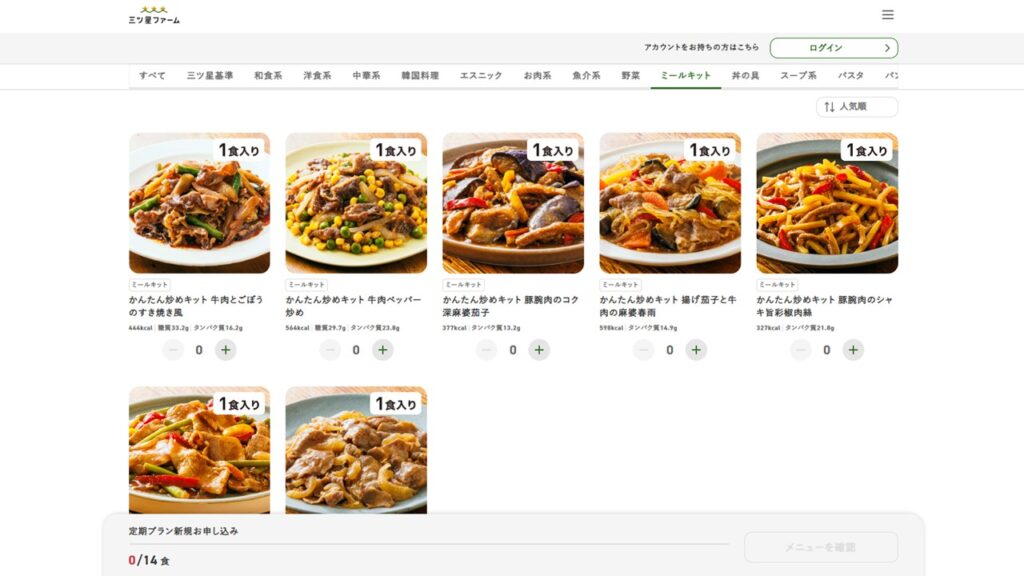Add 揚げ茄子と牛肉の麻婆春雨 using plus icon
Image resolution: width=1024 pixels, height=576 pixels.
tap(696, 350)
